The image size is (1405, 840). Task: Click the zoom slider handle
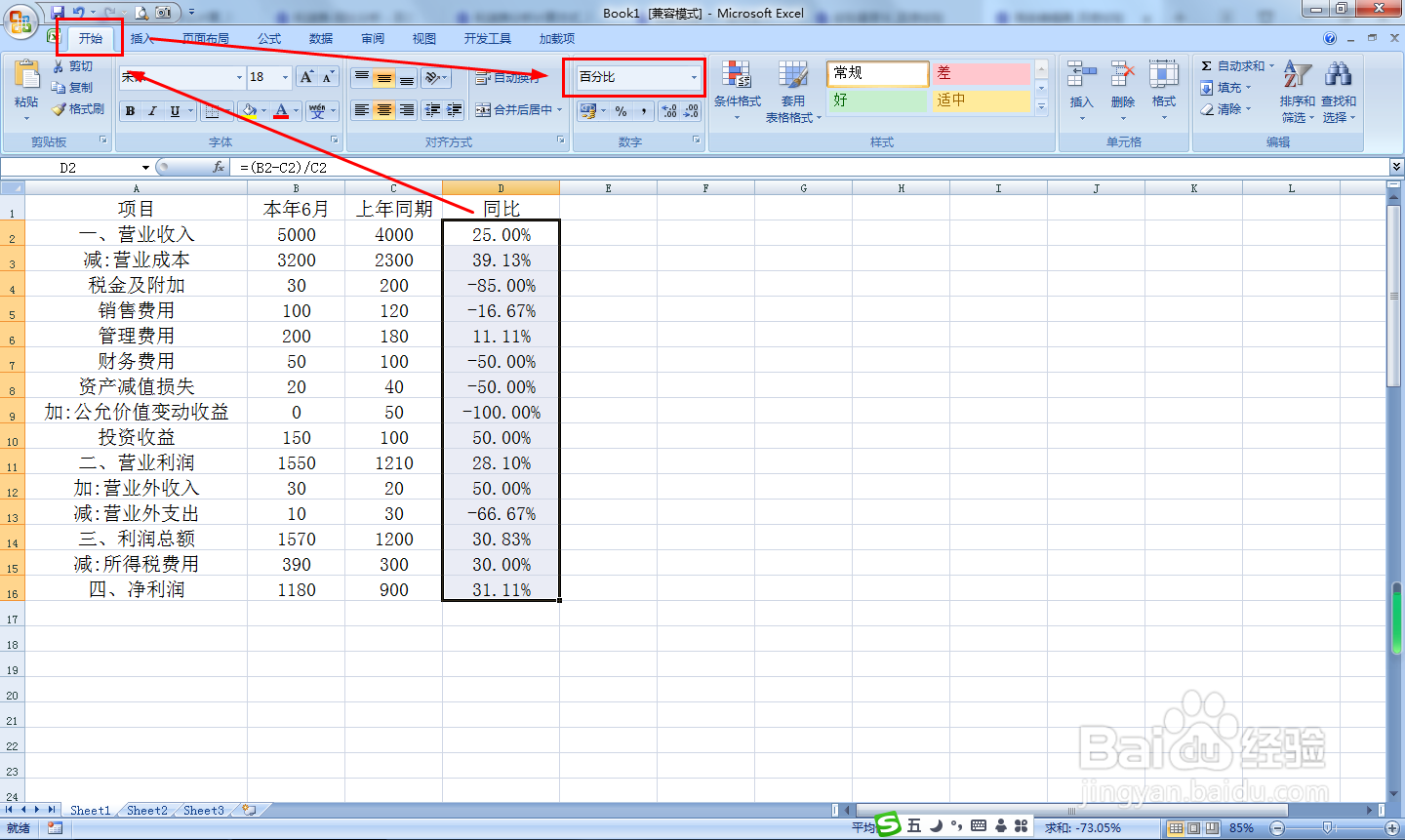point(1326,828)
